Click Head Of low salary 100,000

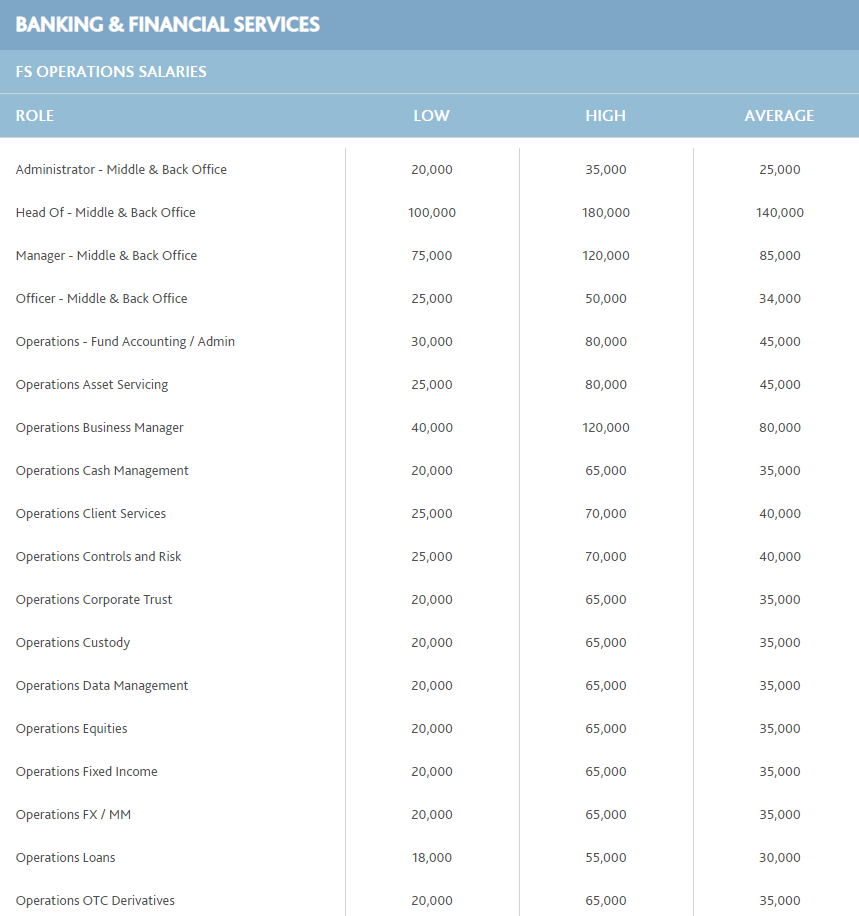tap(432, 213)
